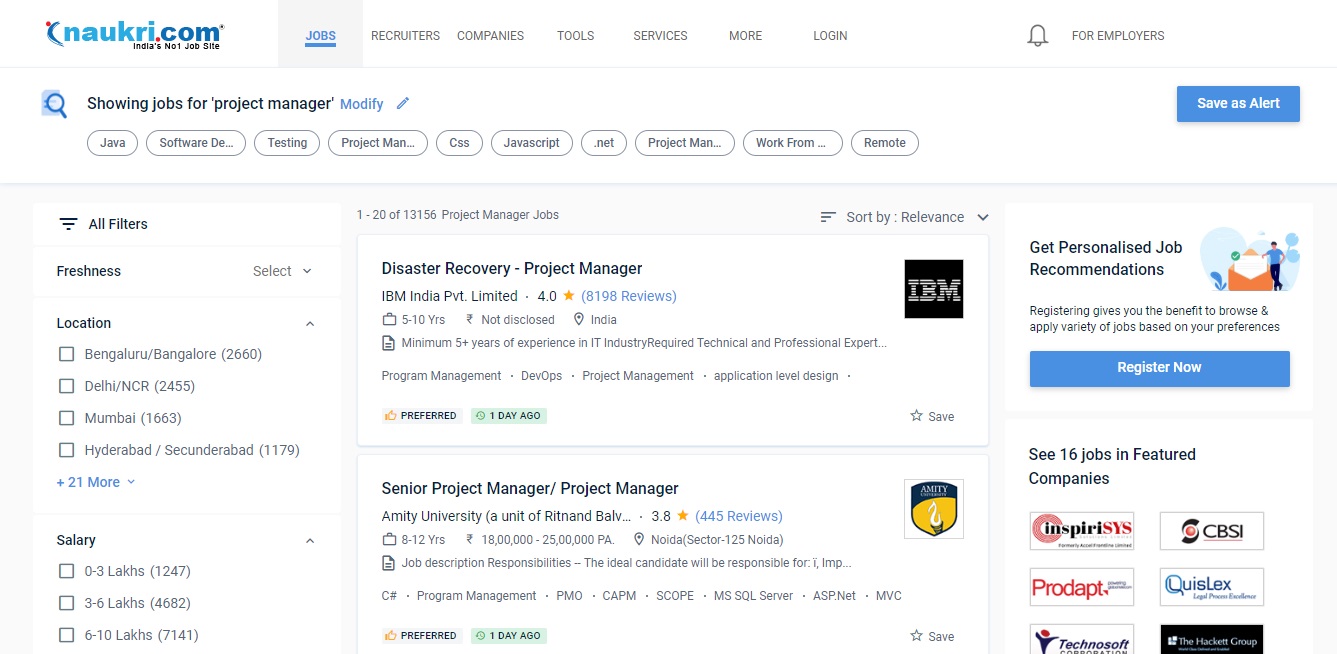1337x654 pixels.
Task: Click the LOGIN link
Action: (x=830, y=35)
